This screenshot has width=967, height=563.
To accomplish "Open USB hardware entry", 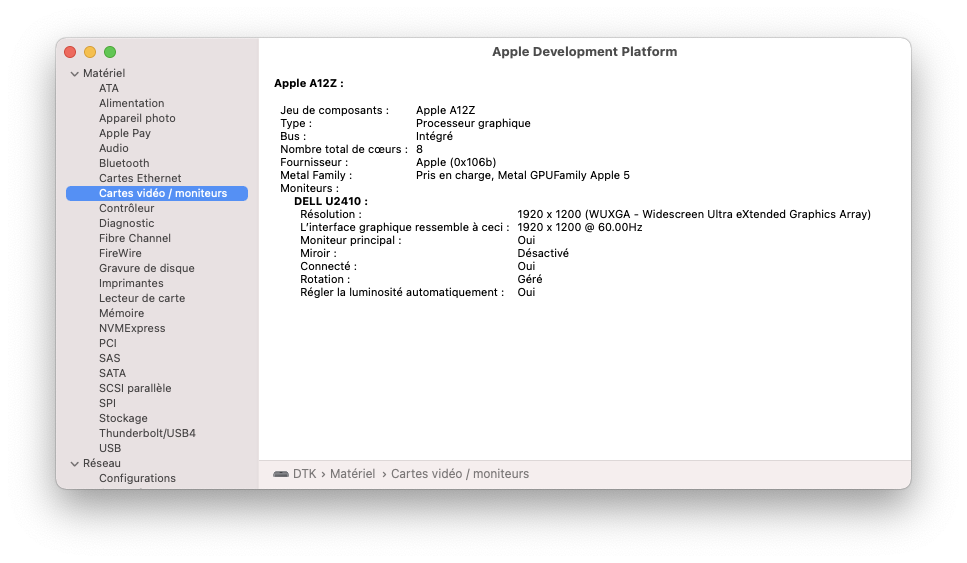I will tap(110, 448).
